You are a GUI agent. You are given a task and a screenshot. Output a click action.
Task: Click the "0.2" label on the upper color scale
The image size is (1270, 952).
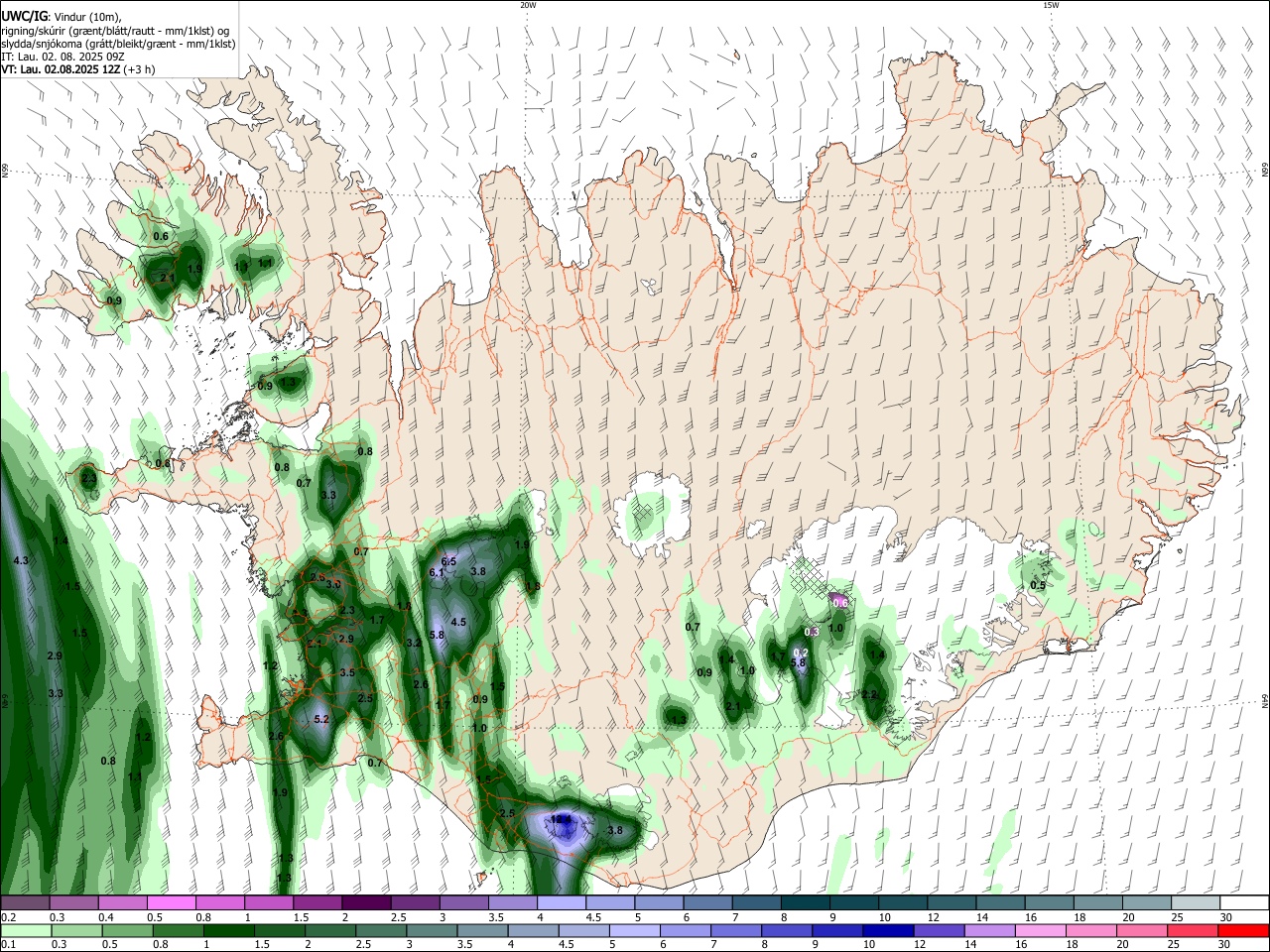(8, 917)
